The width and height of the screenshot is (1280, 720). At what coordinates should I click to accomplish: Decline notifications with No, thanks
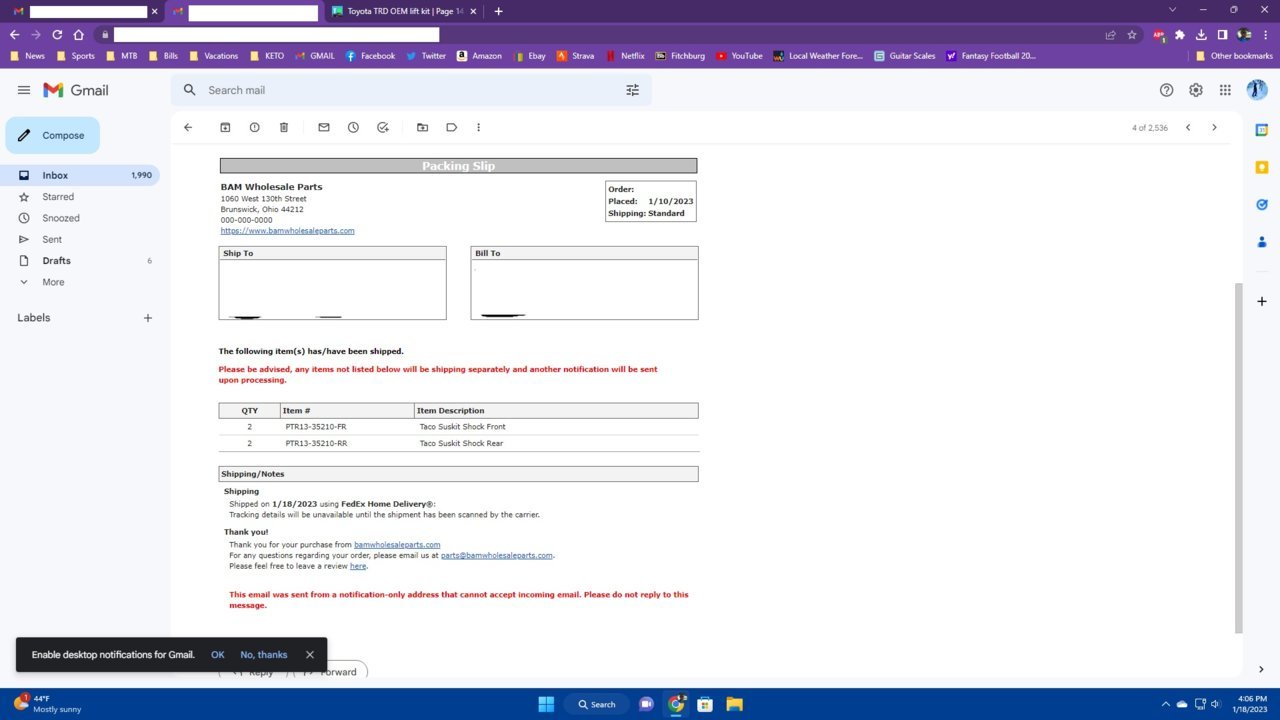(x=264, y=655)
